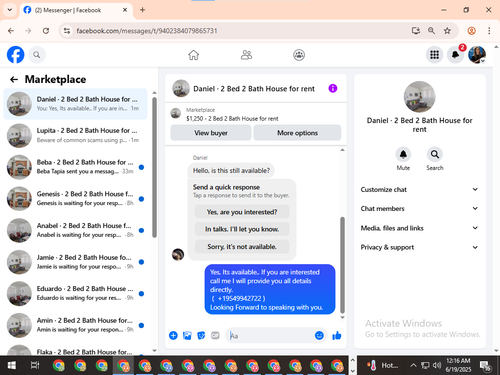Choose a GIF icon in composer
500x375 pixels.
click(x=215, y=335)
